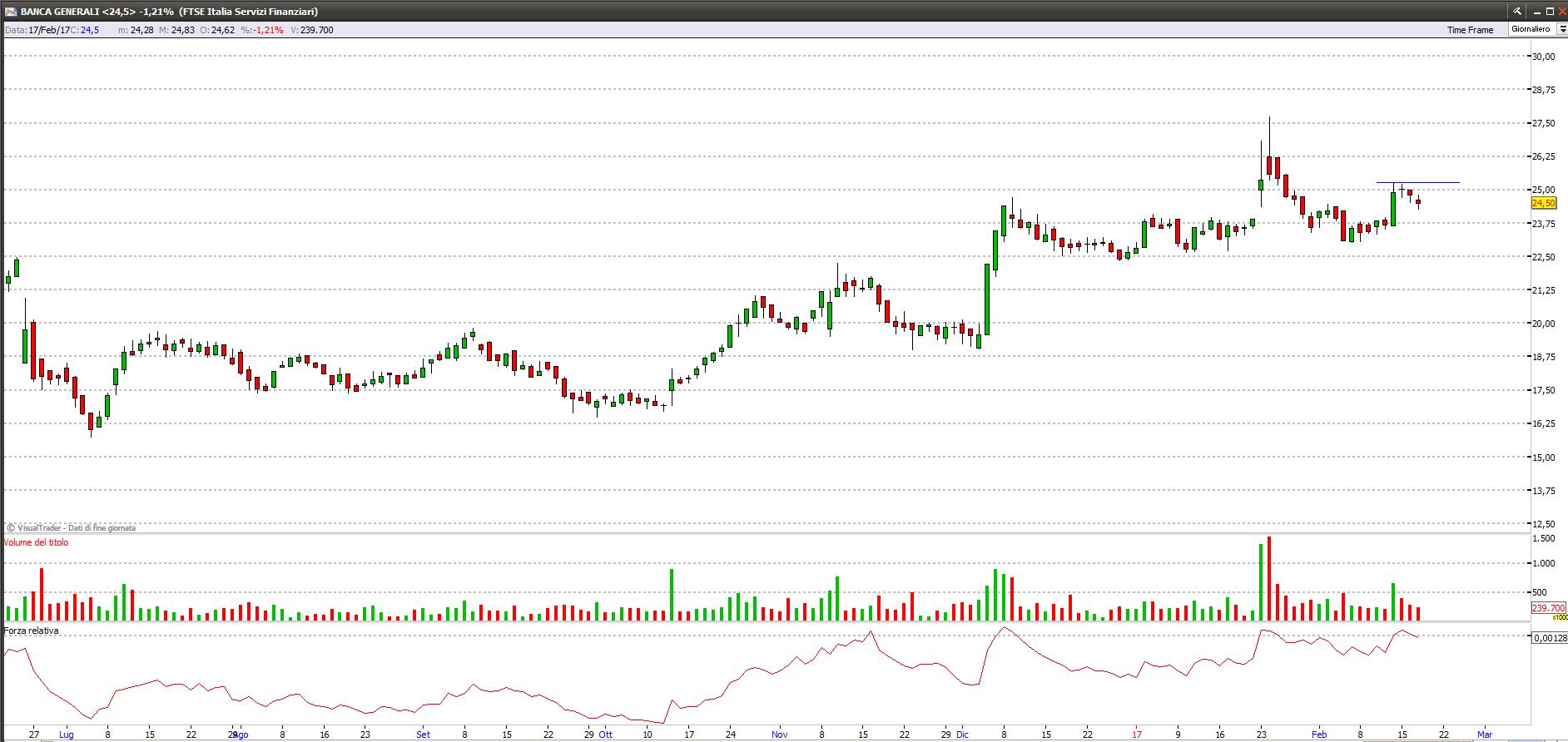This screenshot has width=1568, height=742.
Task: Click the Volume del titolo panel label
Action: point(37,542)
